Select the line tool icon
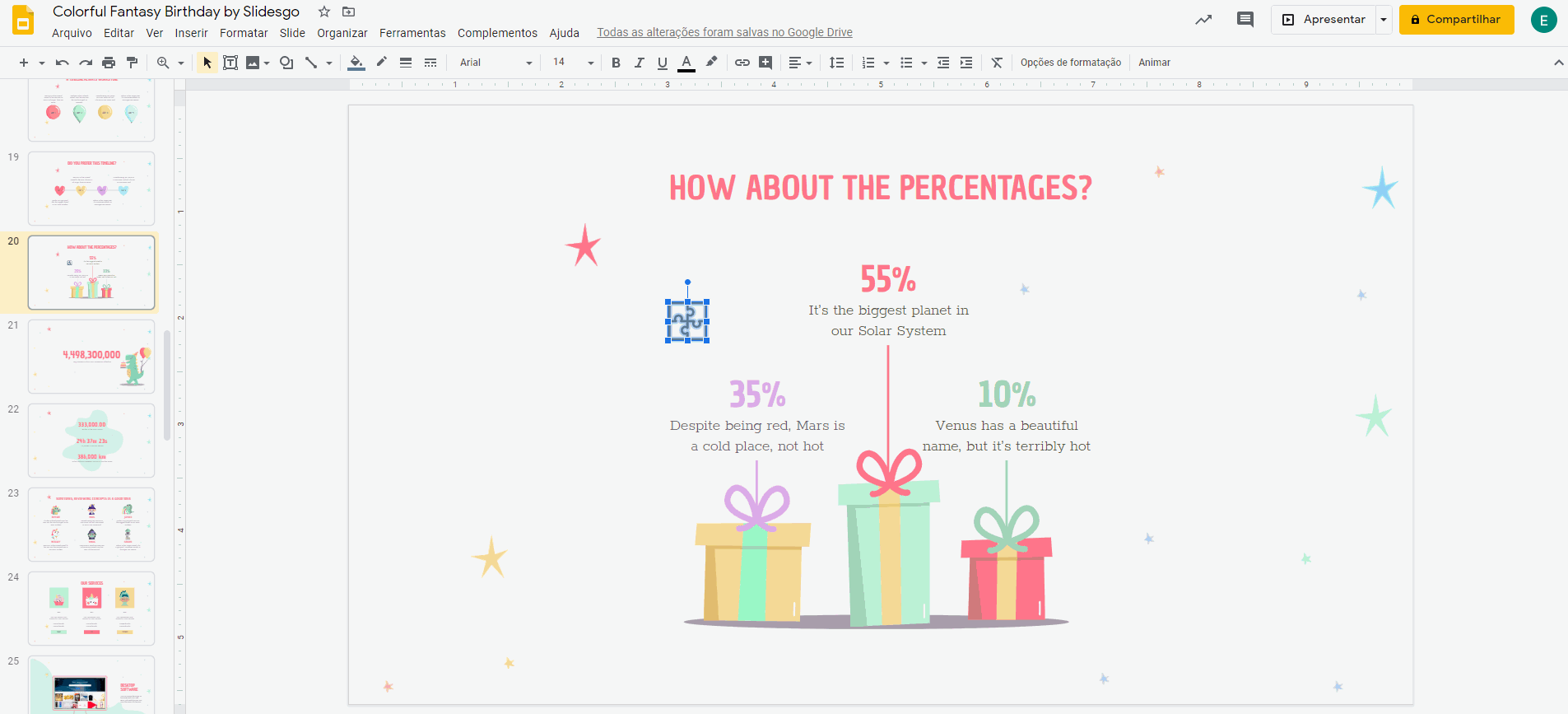Viewport: 1568px width, 714px height. pos(311,63)
